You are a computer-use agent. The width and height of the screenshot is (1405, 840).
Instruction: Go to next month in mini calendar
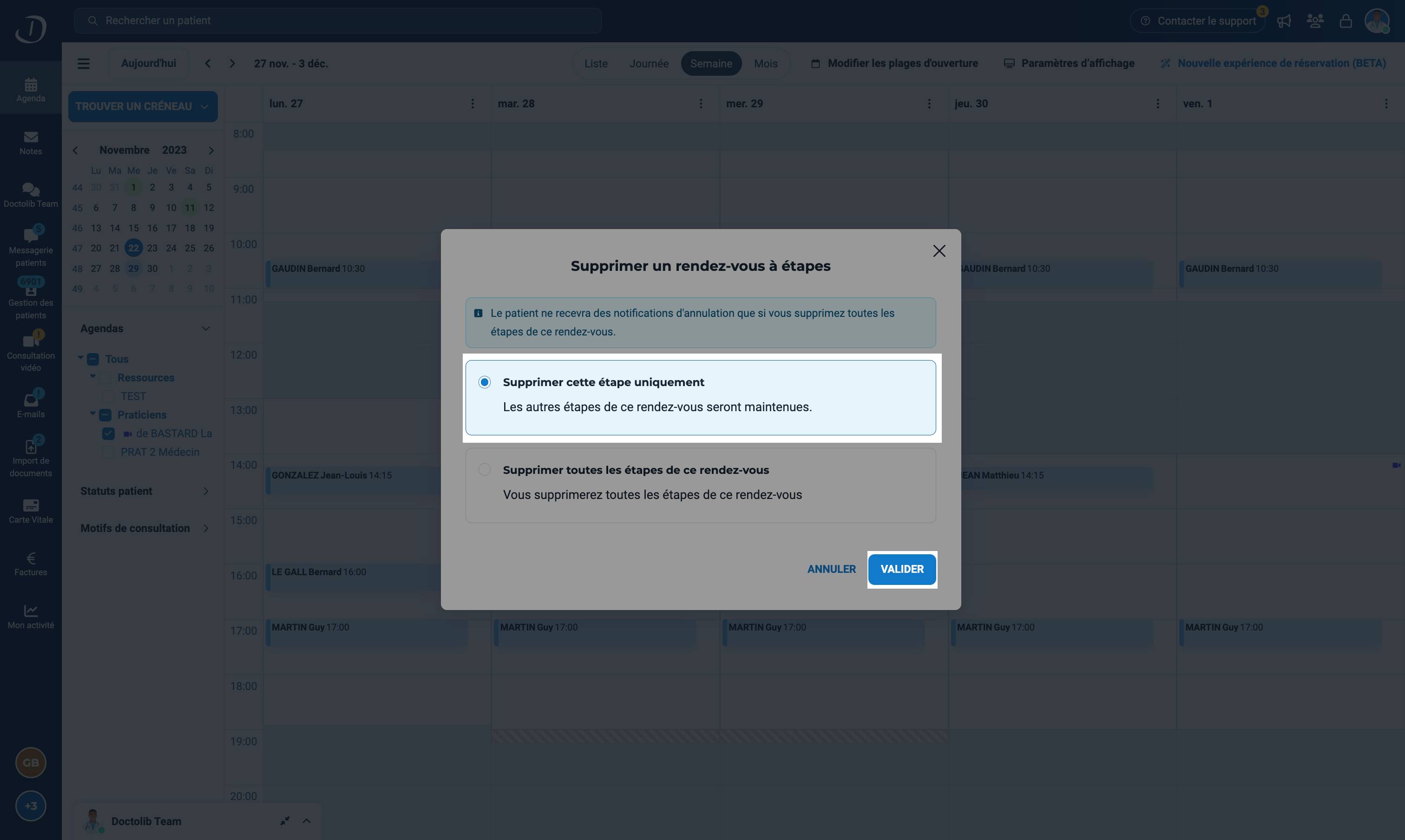(x=211, y=150)
